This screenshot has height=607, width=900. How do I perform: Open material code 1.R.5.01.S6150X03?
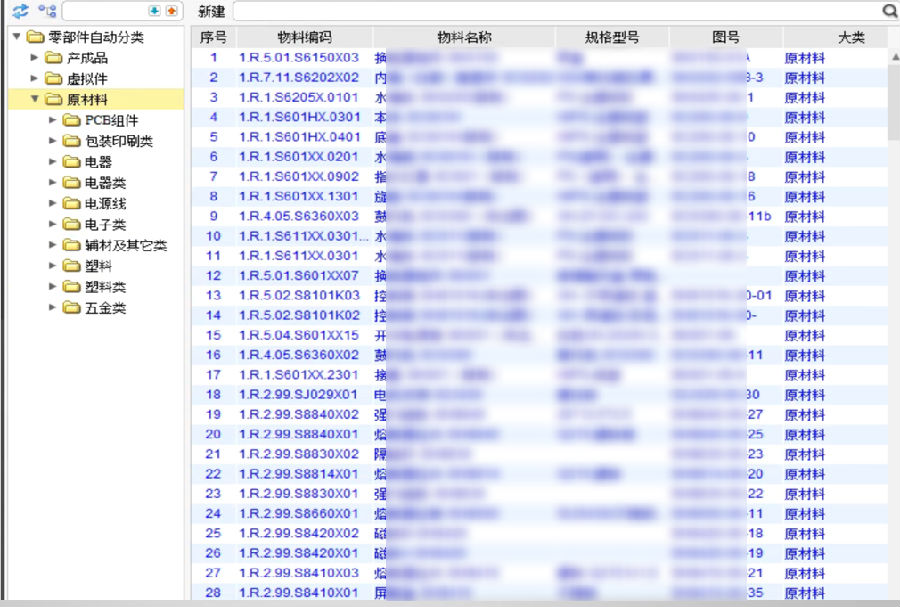(298, 58)
